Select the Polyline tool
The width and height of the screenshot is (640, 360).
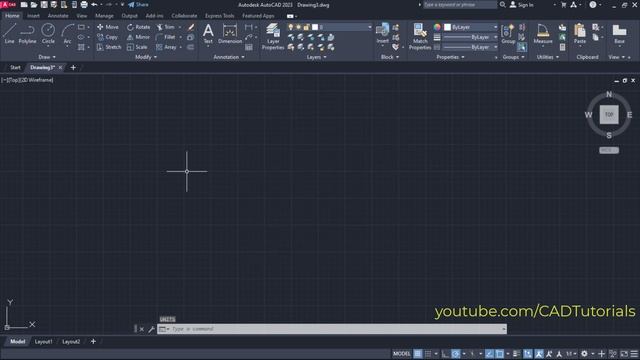click(27, 33)
